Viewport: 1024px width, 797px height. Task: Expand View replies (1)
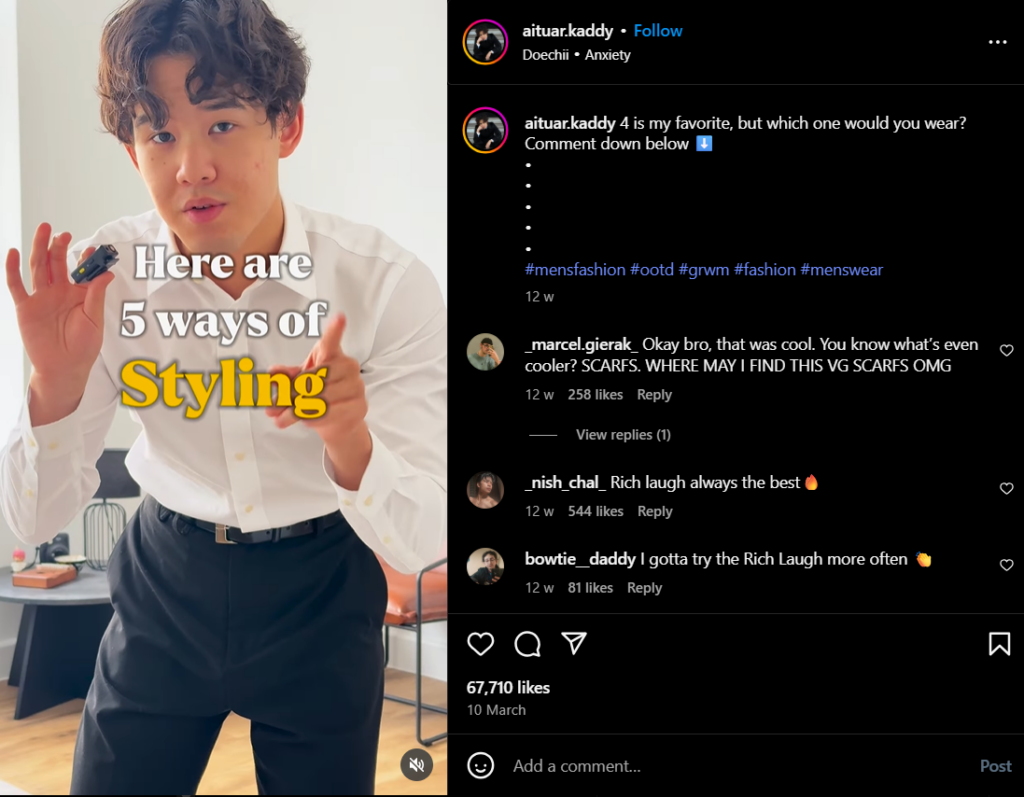pos(623,435)
